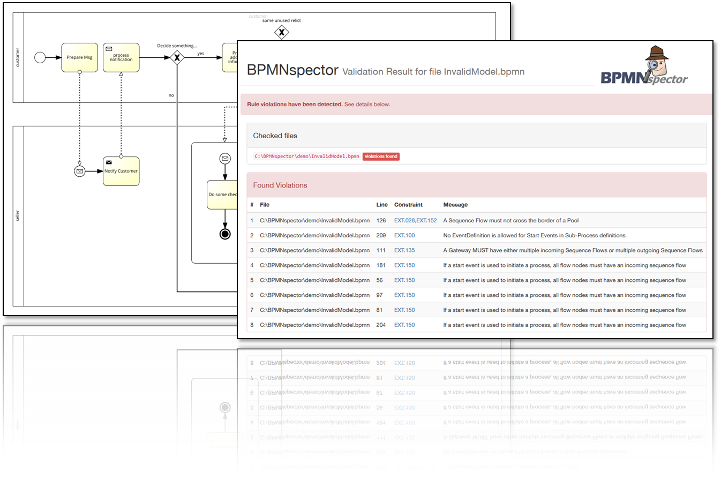Image resolution: width=721 pixels, height=492 pixels.
Task: Click the Message column header
Action: 455,205
